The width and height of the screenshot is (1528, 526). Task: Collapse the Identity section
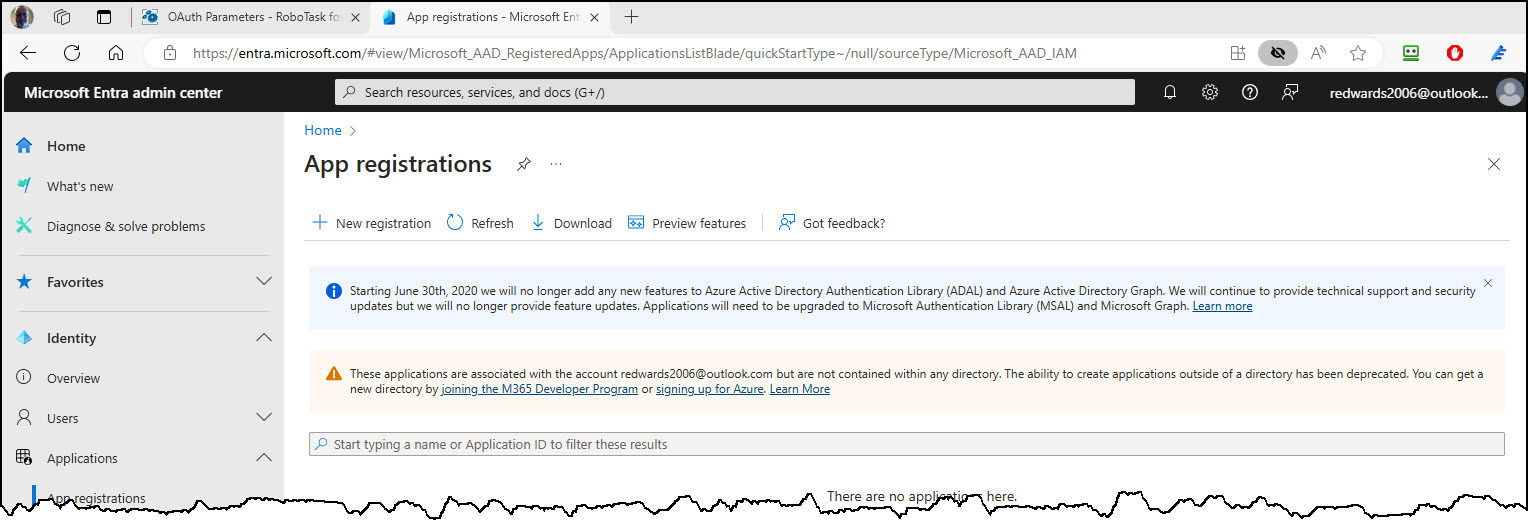coord(264,338)
